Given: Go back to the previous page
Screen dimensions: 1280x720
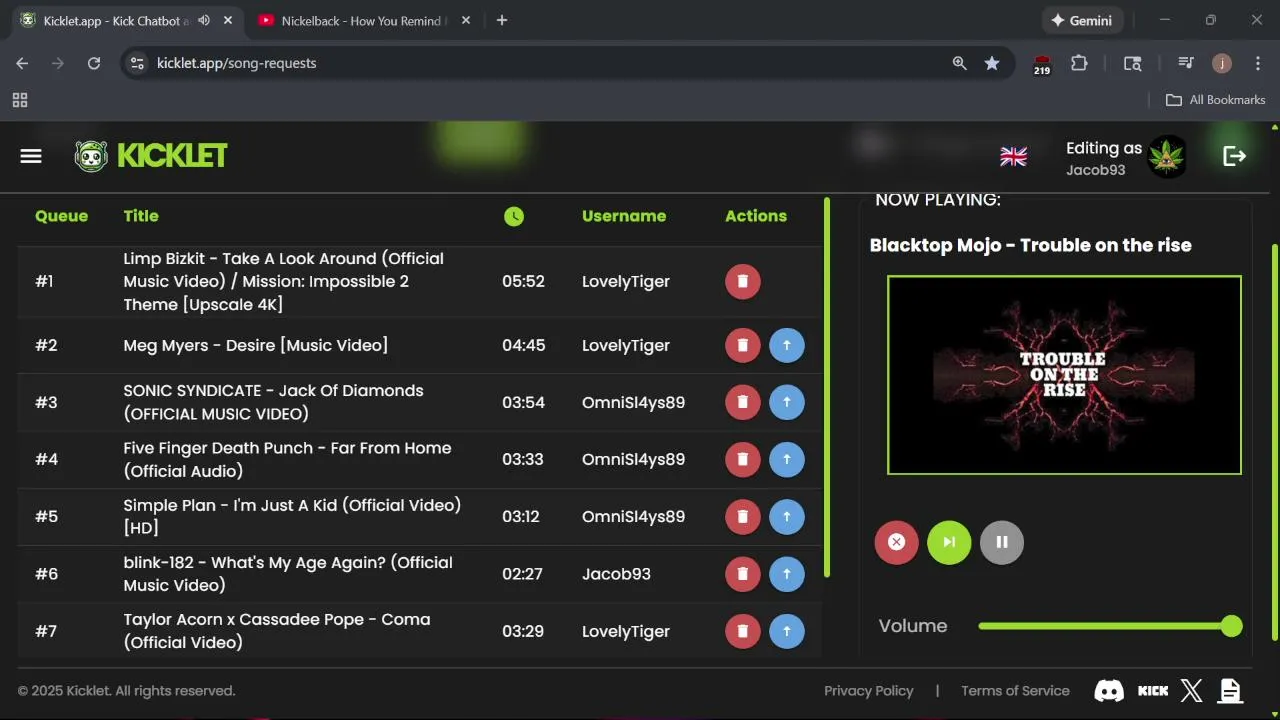Looking at the screenshot, I should coord(22,63).
